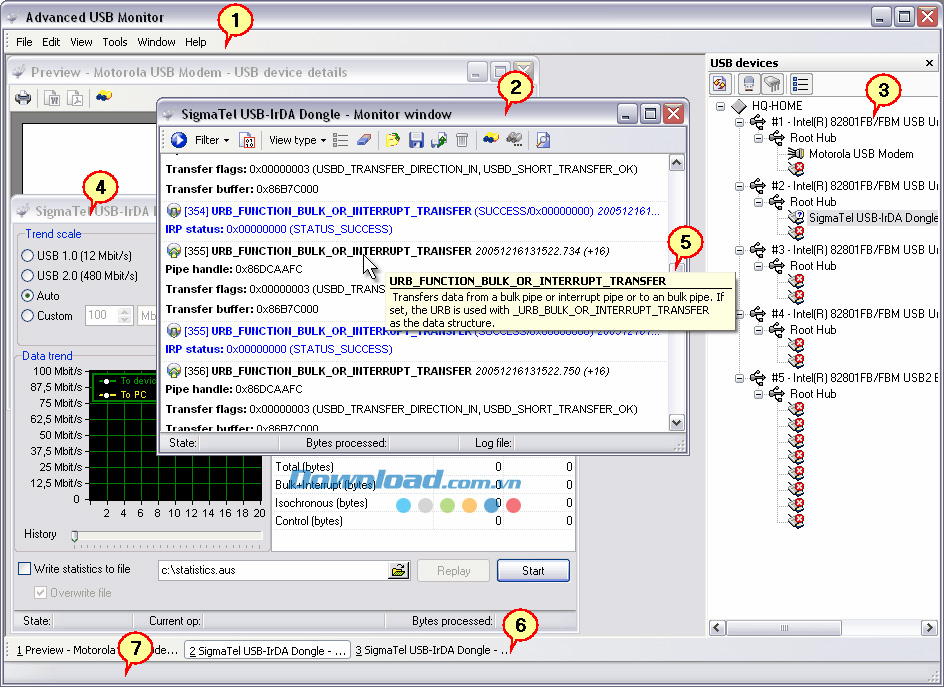Click the first export document icon in Preview window
This screenshot has width=944, height=687.
click(52, 98)
